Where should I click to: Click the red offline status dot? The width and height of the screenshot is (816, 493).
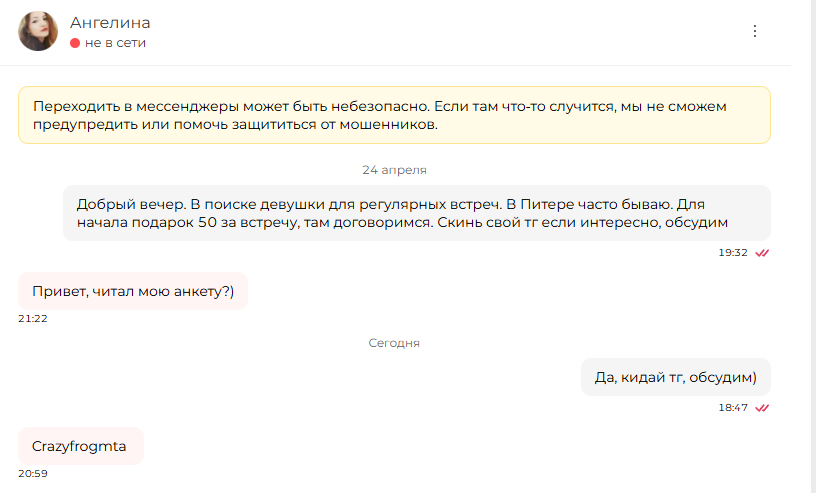point(75,43)
